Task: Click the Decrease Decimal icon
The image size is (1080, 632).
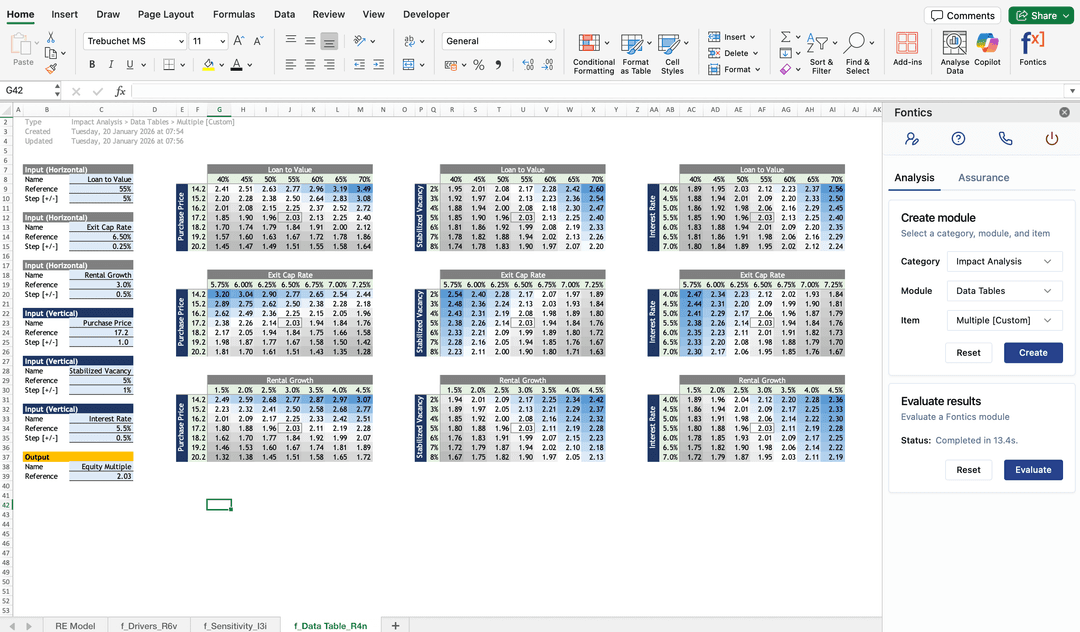Action: 547,65
